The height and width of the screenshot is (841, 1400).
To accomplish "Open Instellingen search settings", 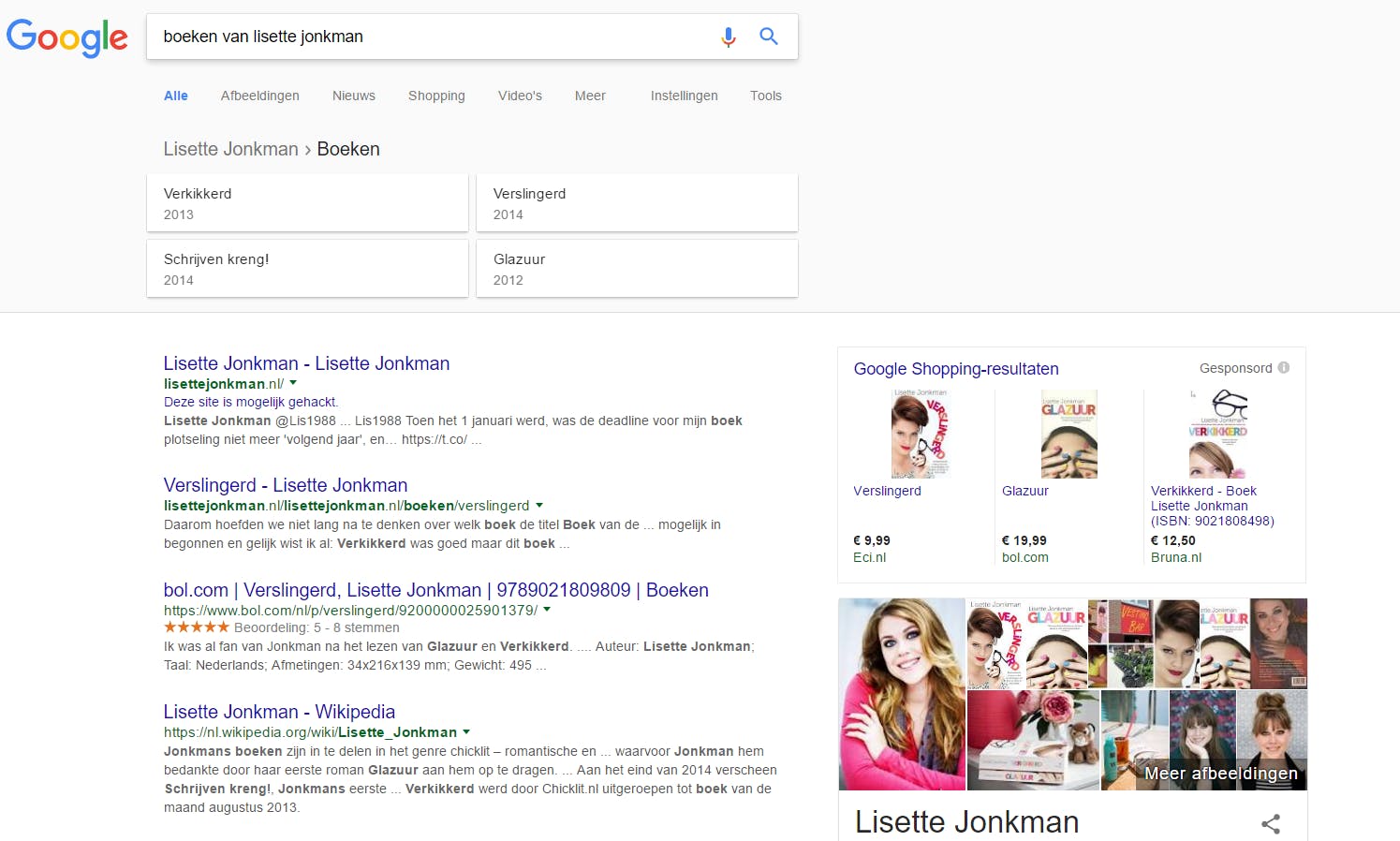I will pyautogui.click(x=685, y=96).
